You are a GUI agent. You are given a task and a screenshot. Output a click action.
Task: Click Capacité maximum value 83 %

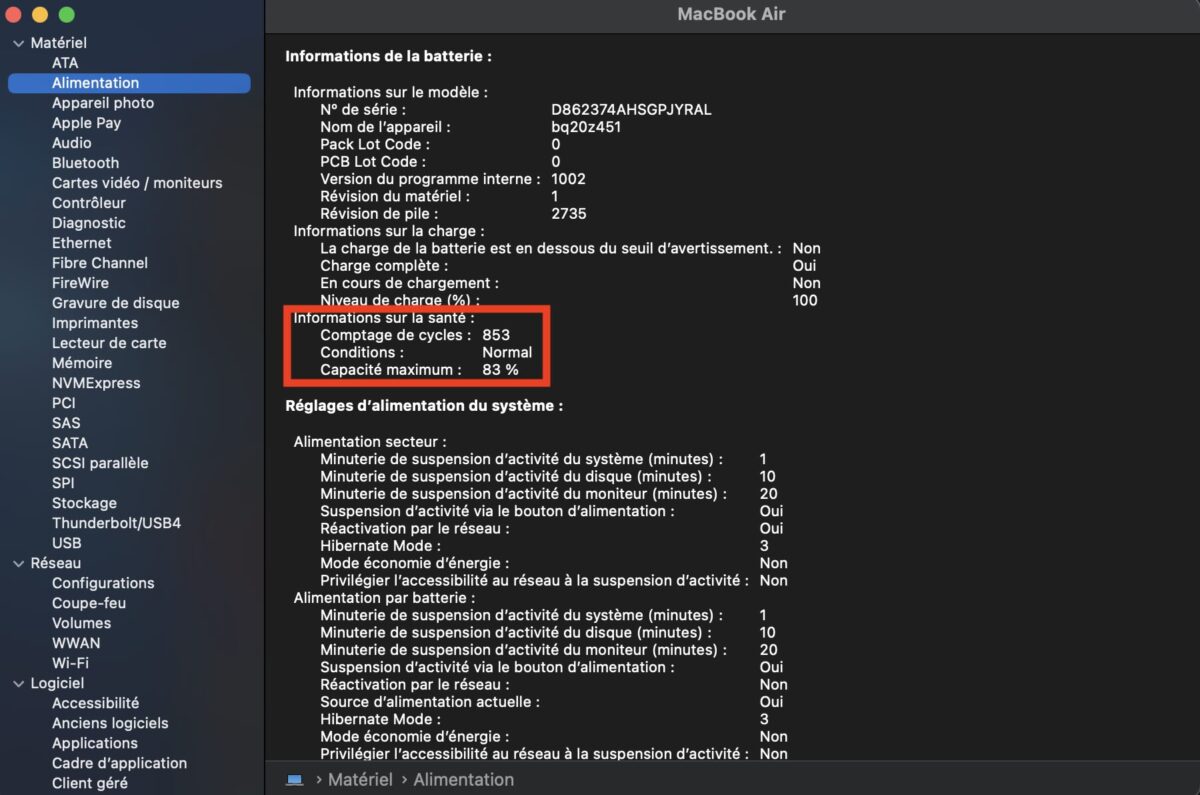500,370
